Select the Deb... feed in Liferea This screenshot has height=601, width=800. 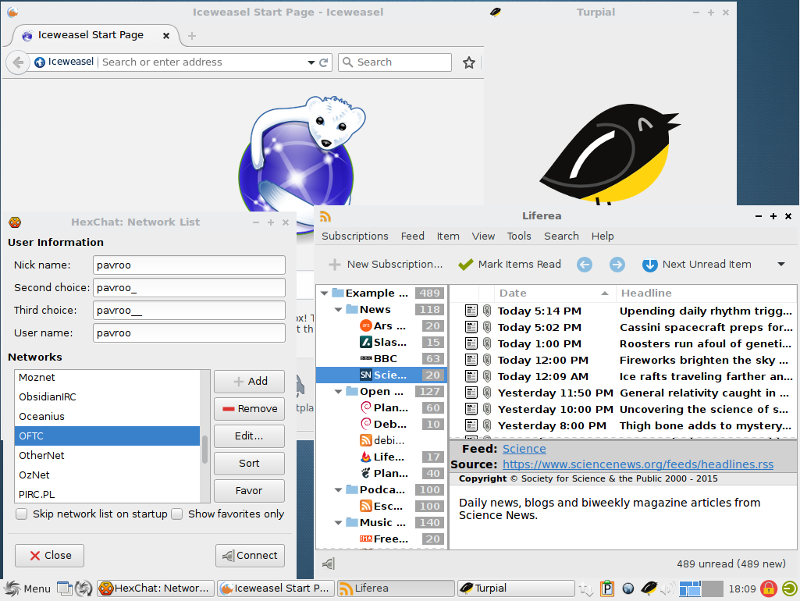[381, 424]
